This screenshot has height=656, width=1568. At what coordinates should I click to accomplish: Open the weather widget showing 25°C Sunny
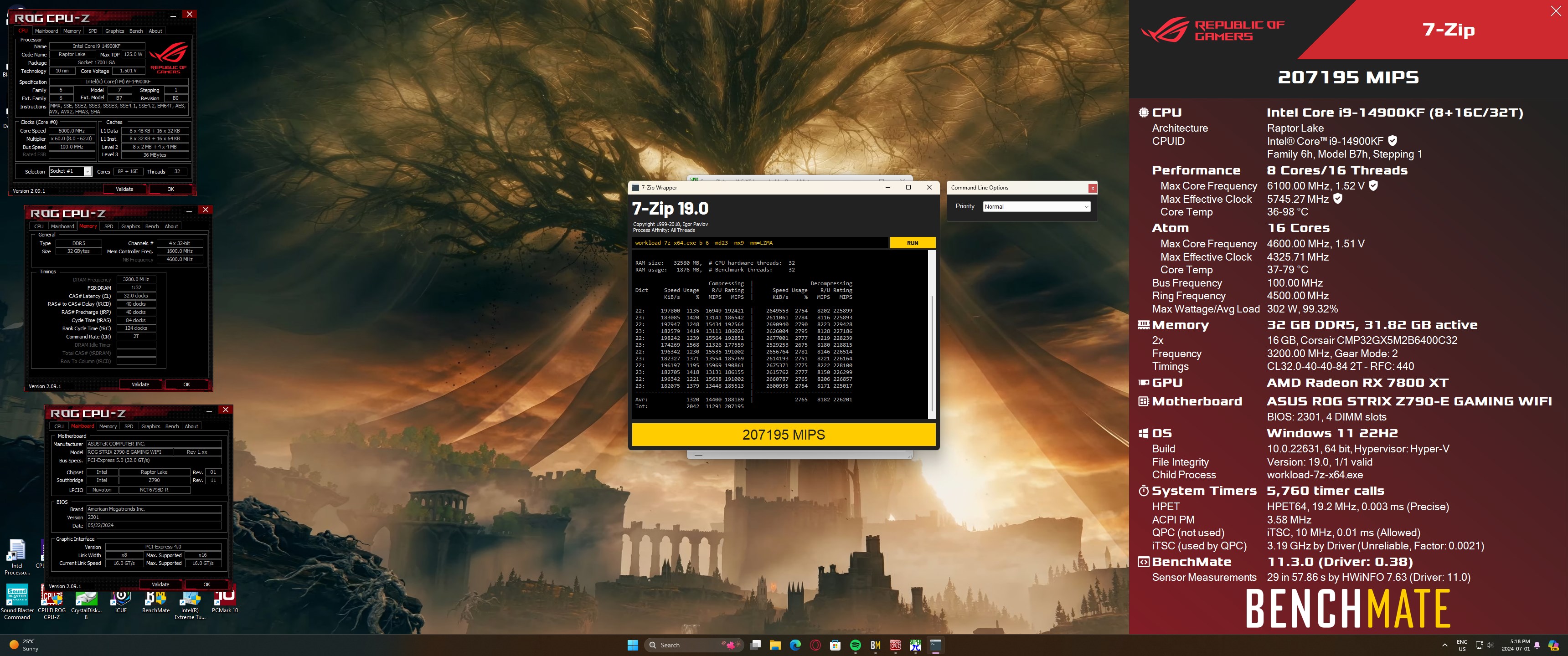pos(24,645)
